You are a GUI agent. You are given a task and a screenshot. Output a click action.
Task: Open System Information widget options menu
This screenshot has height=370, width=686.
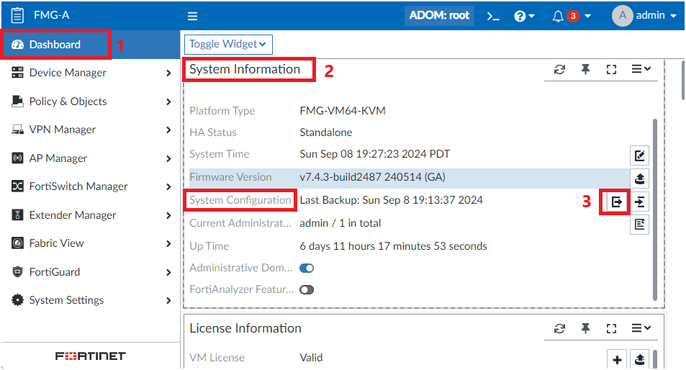point(641,69)
